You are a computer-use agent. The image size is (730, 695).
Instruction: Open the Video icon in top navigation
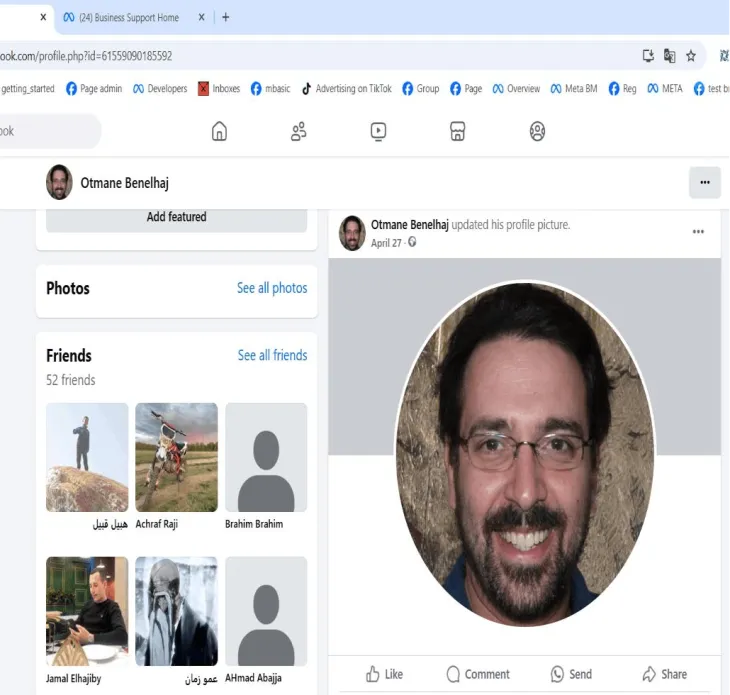pos(378,131)
